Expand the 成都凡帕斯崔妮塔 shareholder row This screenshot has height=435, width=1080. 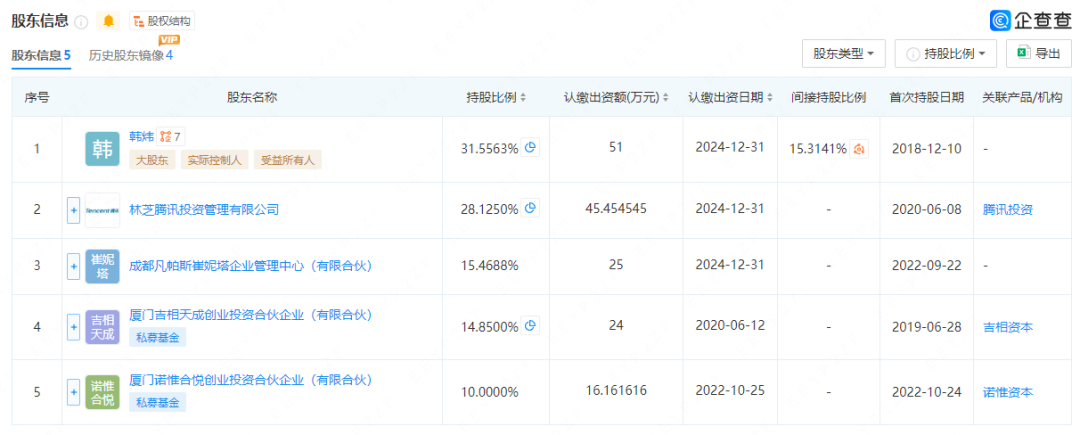pyautogui.click(x=73, y=266)
